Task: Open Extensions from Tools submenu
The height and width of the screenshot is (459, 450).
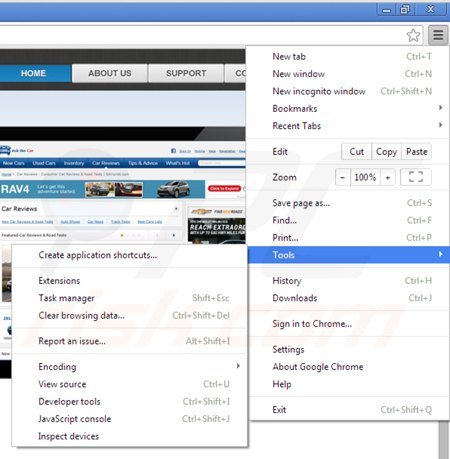Action: (x=130, y=281)
